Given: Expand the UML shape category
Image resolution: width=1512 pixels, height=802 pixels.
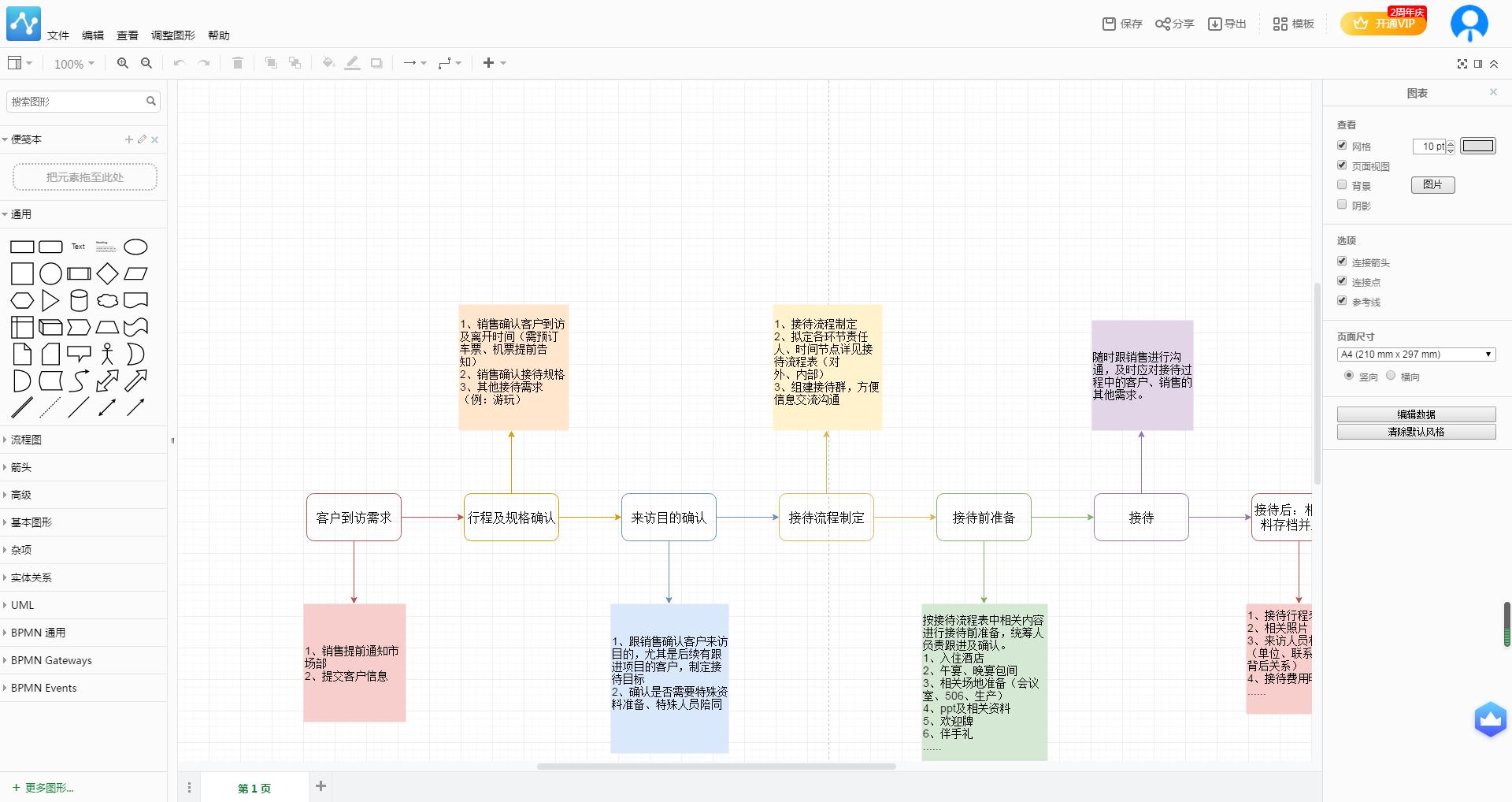Looking at the screenshot, I should (83, 605).
